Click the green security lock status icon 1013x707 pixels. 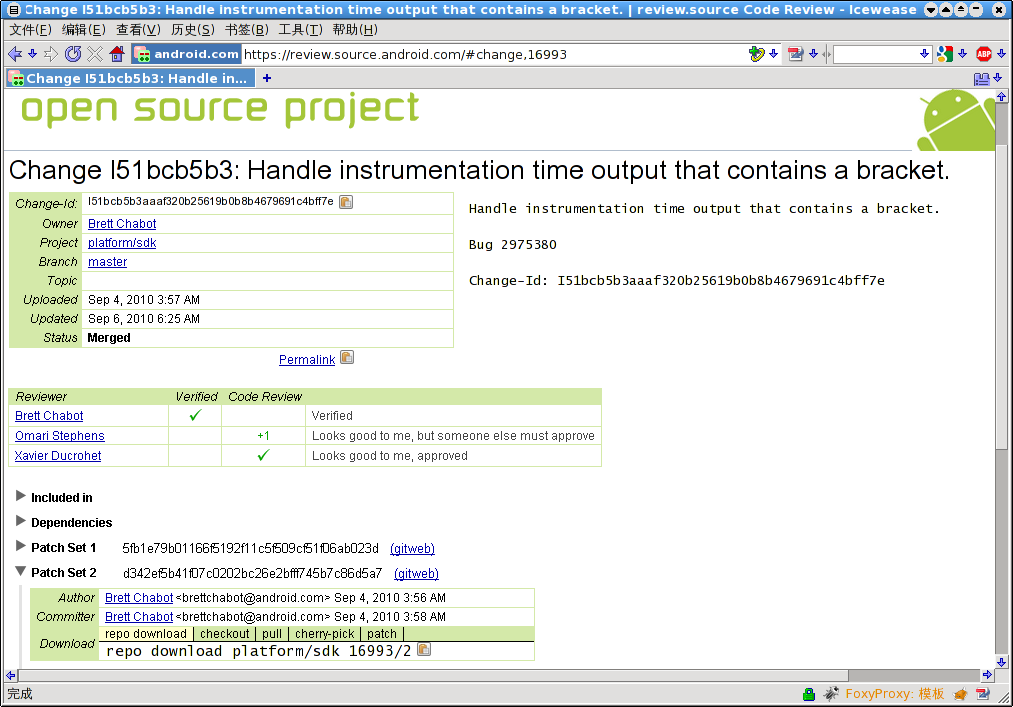point(809,694)
